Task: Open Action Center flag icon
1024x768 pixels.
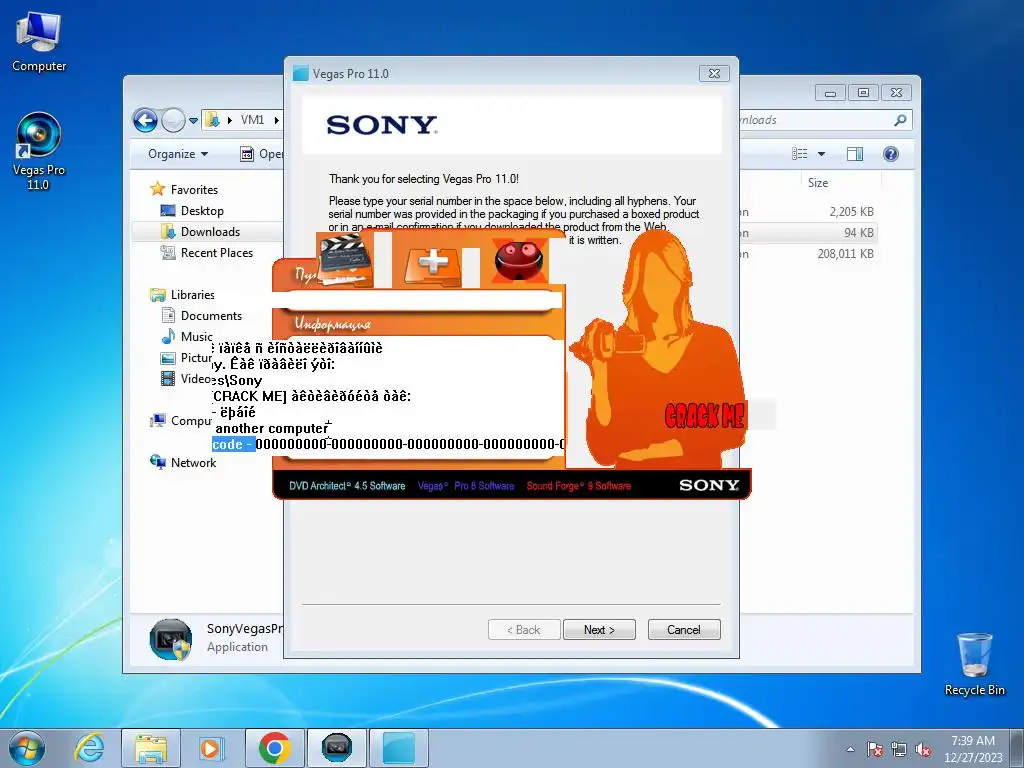Action: [x=875, y=749]
